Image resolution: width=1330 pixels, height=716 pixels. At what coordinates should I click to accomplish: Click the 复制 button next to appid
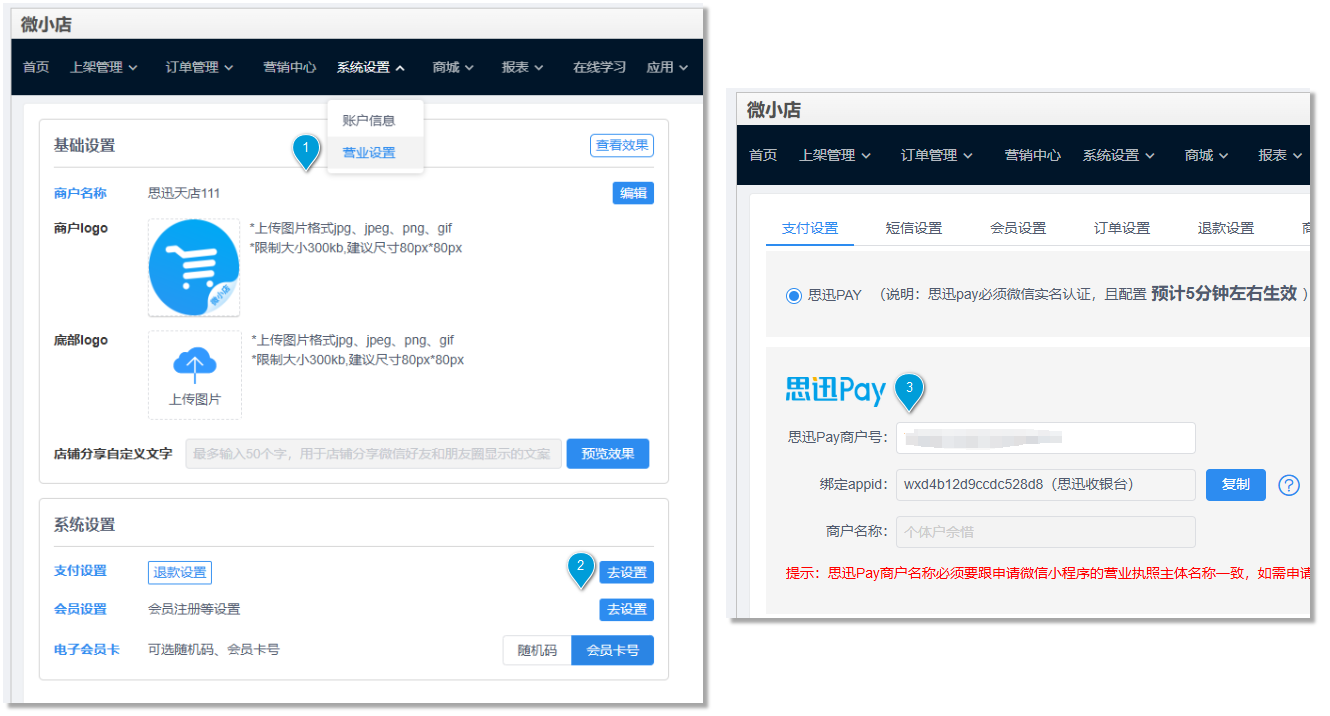pyautogui.click(x=1235, y=484)
